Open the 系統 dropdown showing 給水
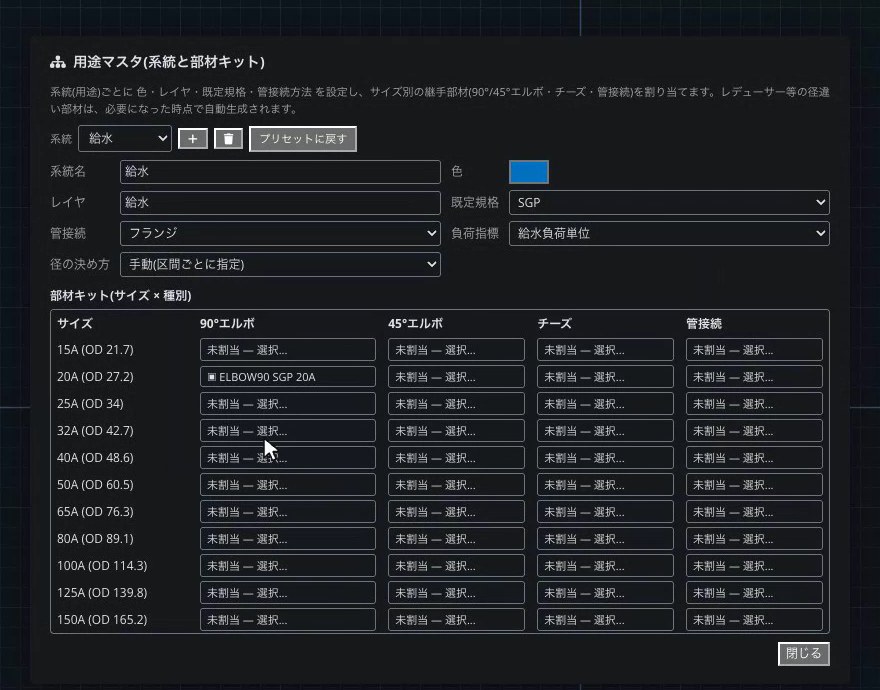Viewport: 880px width, 690px height. click(125, 139)
